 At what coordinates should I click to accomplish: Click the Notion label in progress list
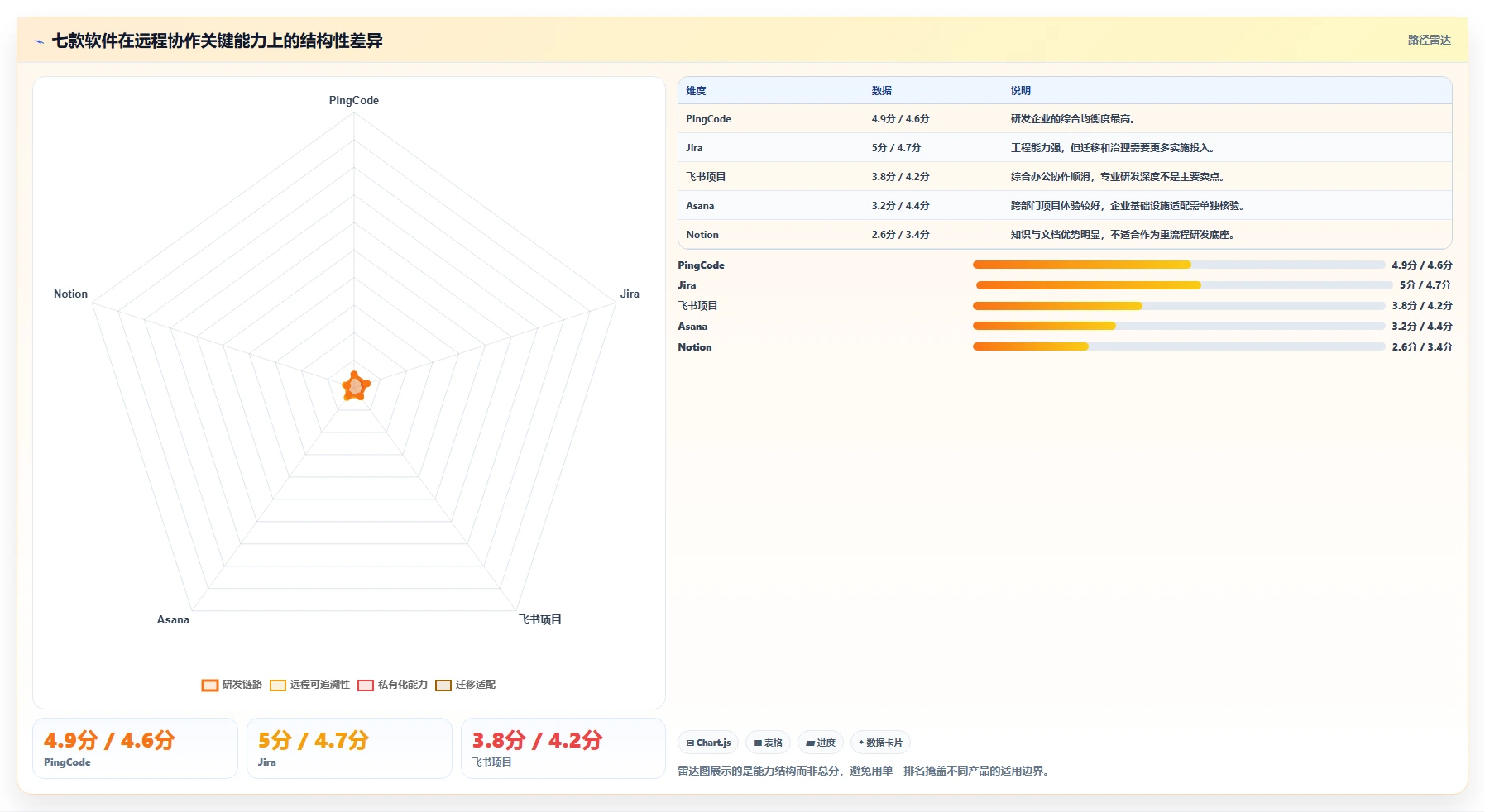click(x=695, y=346)
